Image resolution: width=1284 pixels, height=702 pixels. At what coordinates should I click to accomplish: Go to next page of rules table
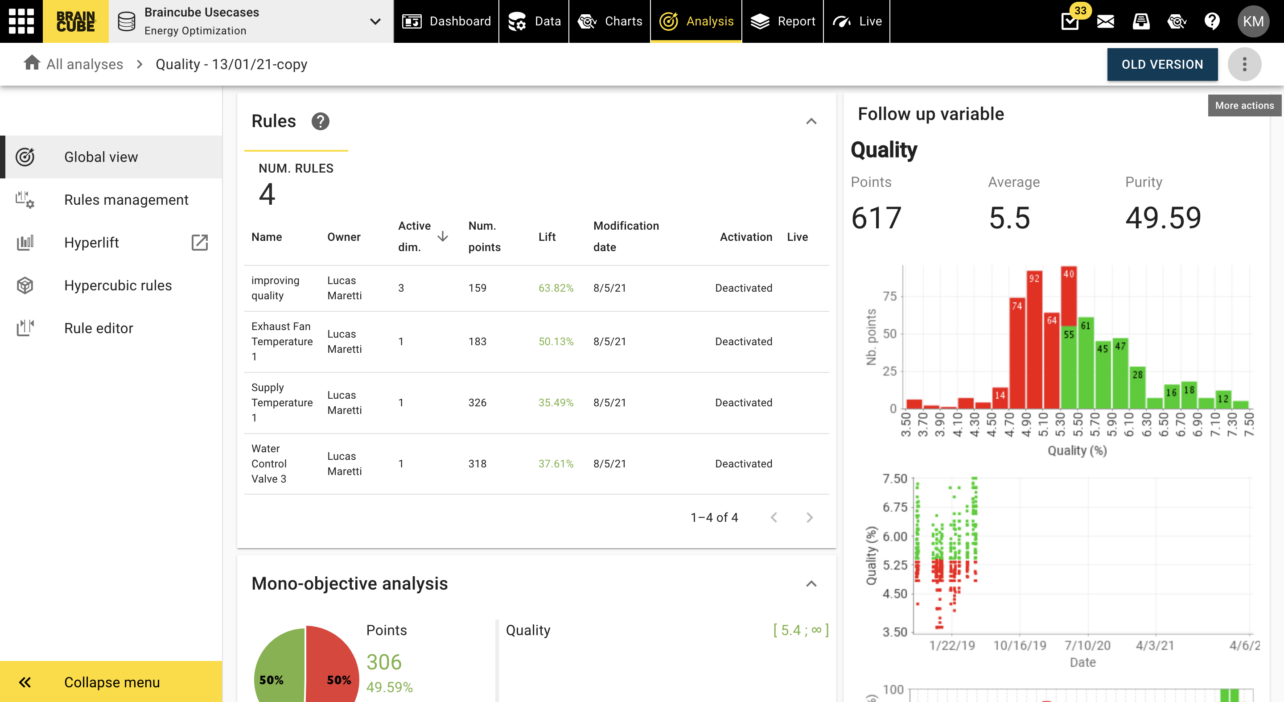click(x=809, y=518)
